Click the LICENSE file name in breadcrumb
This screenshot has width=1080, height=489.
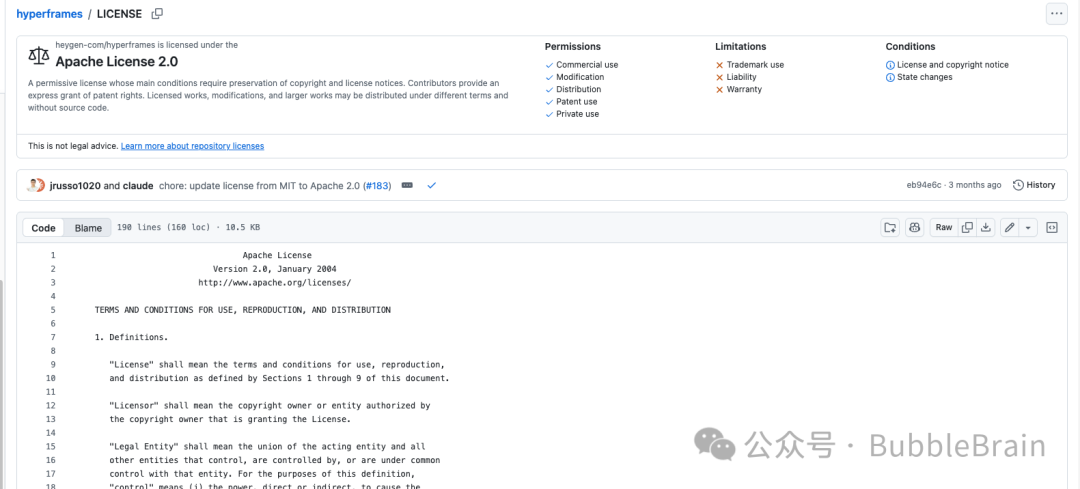pos(119,14)
